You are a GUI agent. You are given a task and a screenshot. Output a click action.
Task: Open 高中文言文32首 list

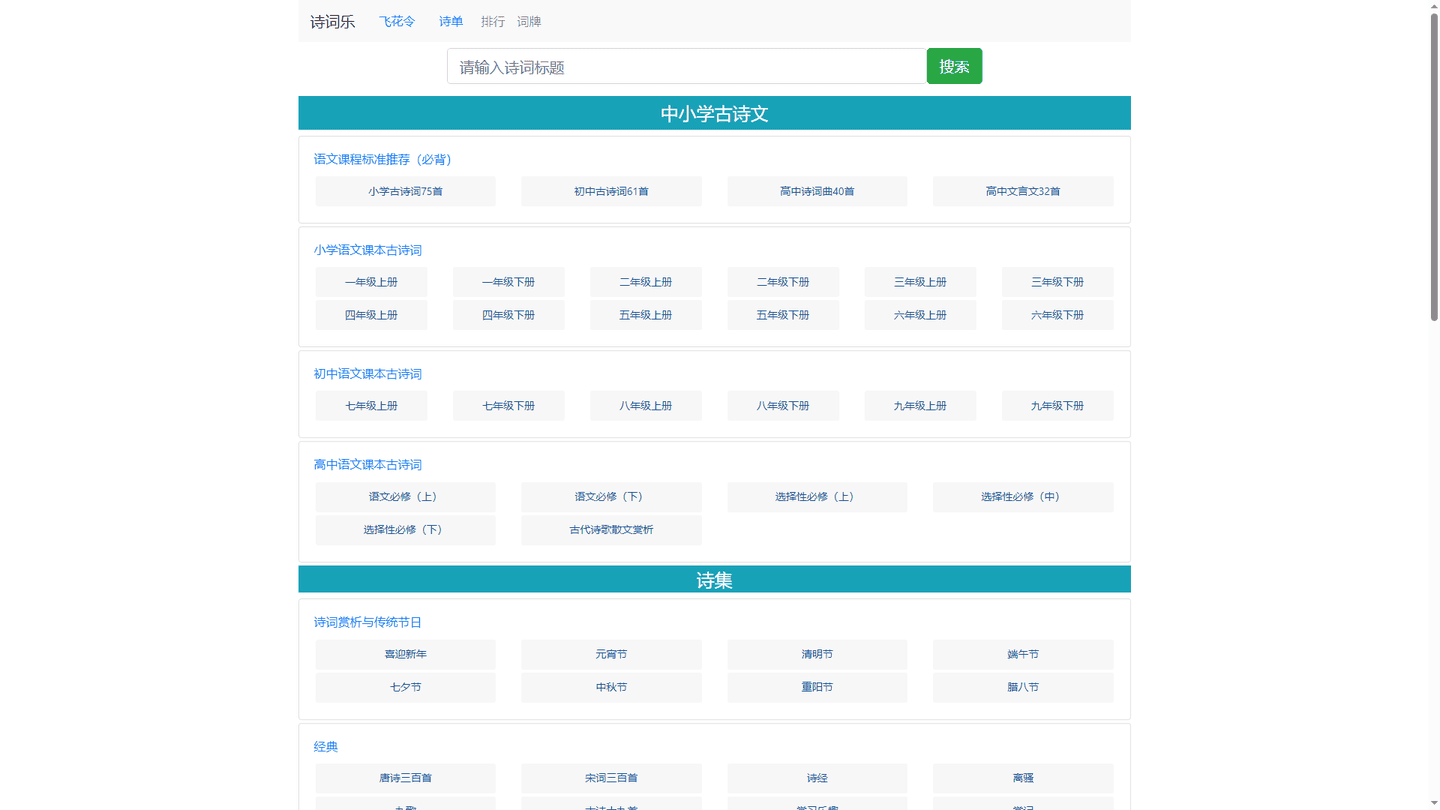coord(1023,191)
